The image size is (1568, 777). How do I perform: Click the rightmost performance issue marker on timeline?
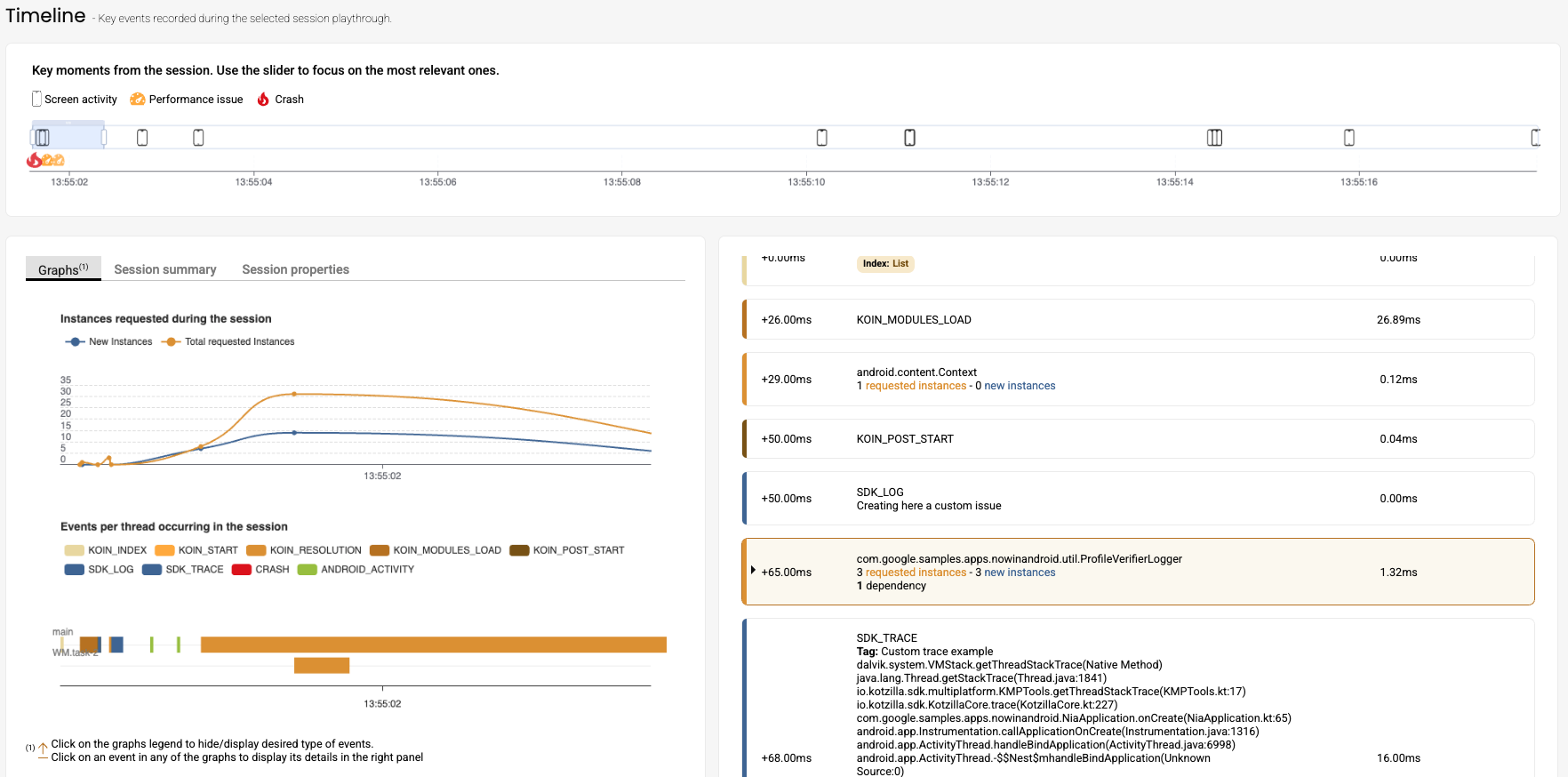[59, 160]
